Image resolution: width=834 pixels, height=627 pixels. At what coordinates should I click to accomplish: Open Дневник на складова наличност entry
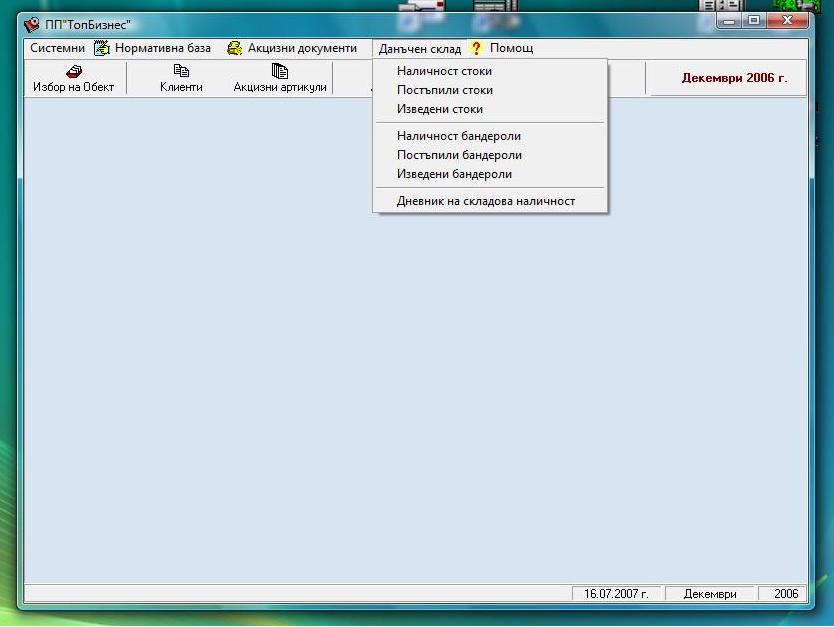(490, 201)
